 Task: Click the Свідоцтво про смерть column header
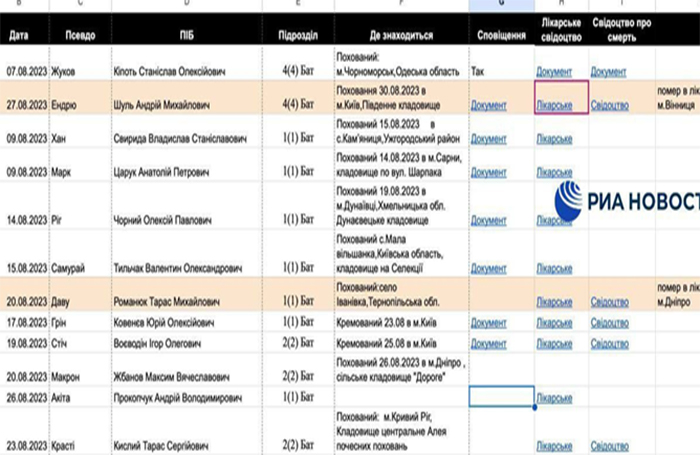click(621, 29)
